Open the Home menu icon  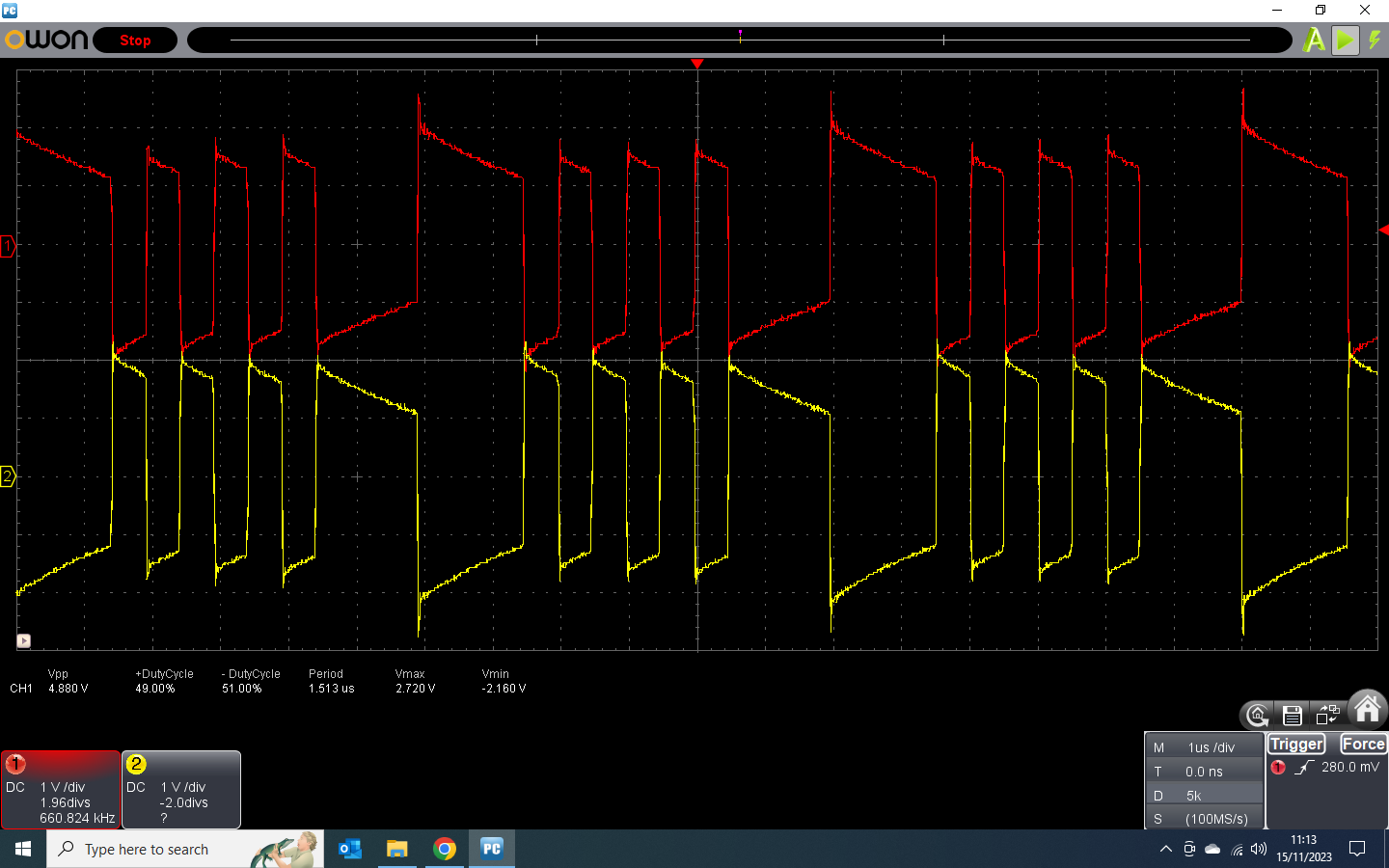click(x=1367, y=710)
